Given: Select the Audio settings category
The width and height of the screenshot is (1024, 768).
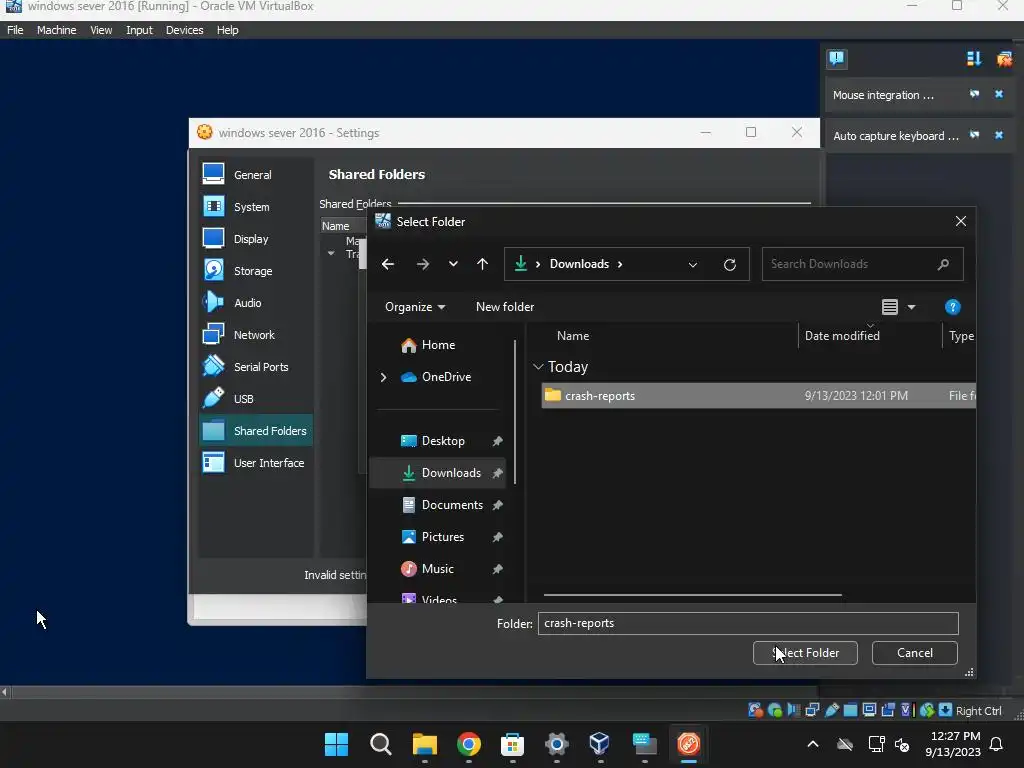Looking at the screenshot, I should click(x=256, y=302).
